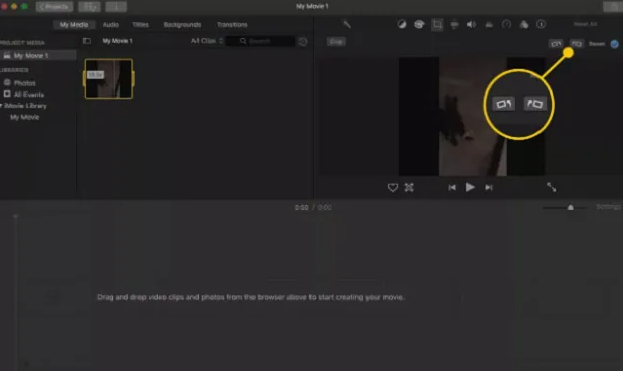Open the Clip Filter and Audio Effects tool
The image size is (623, 371).
pyautogui.click(x=524, y=24)
